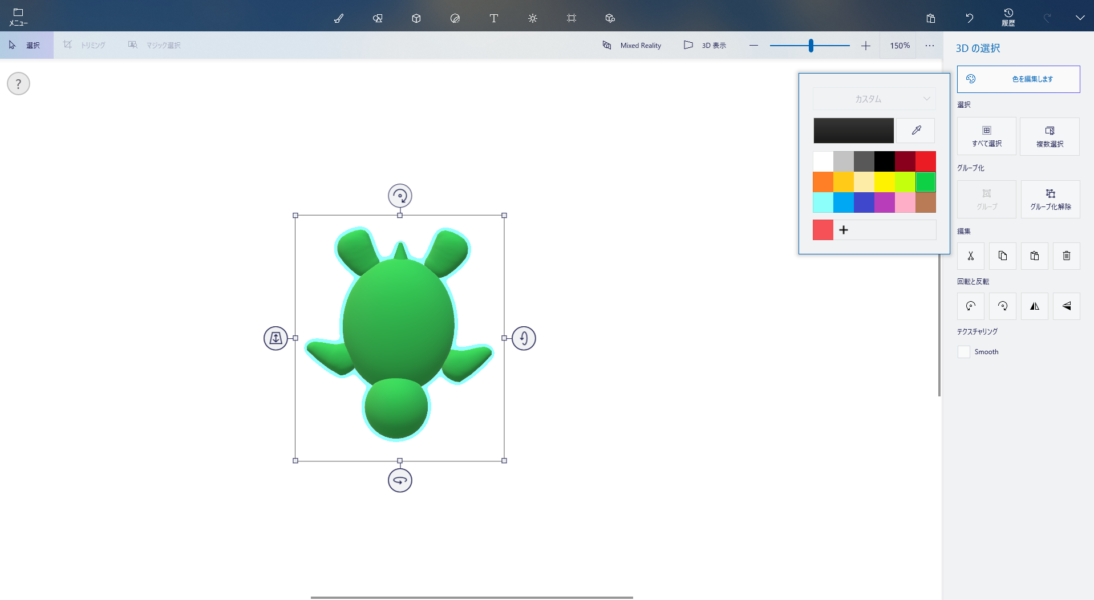Click the 色を編集します button
This screenshot has width=1094, height=600.
coord(1019,79)
